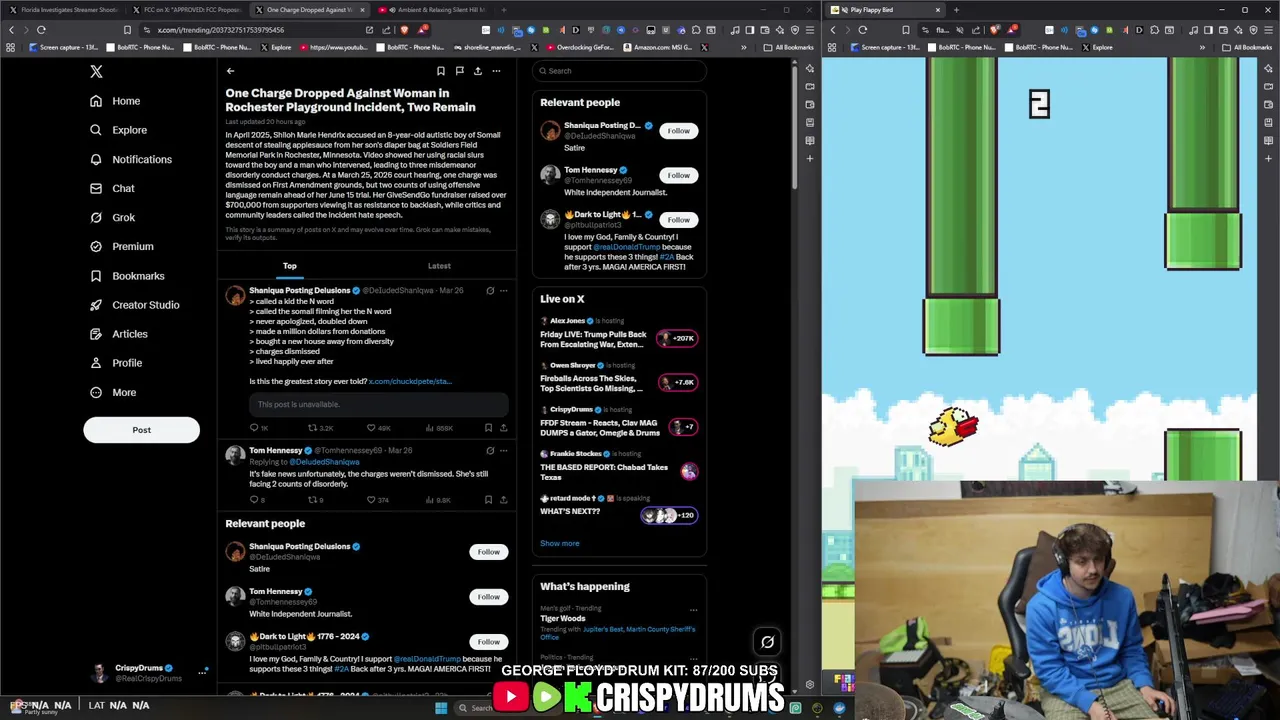The image size is (1280, 720).
Task: Open Notifications in the X sidebar
Action: click(130, 159)
